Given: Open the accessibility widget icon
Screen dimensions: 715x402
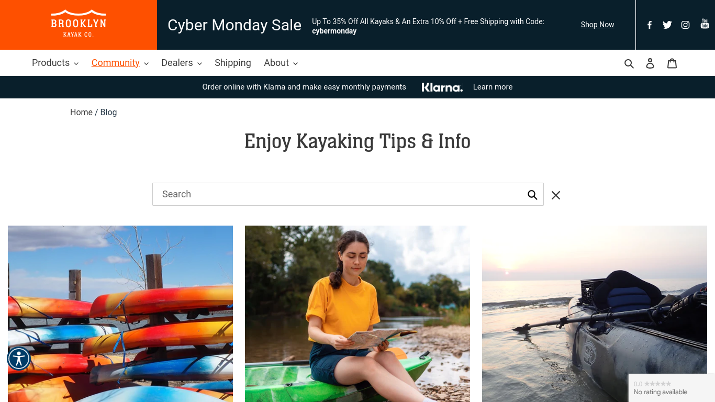Looking at the screenshot, I should pos(19,358).
